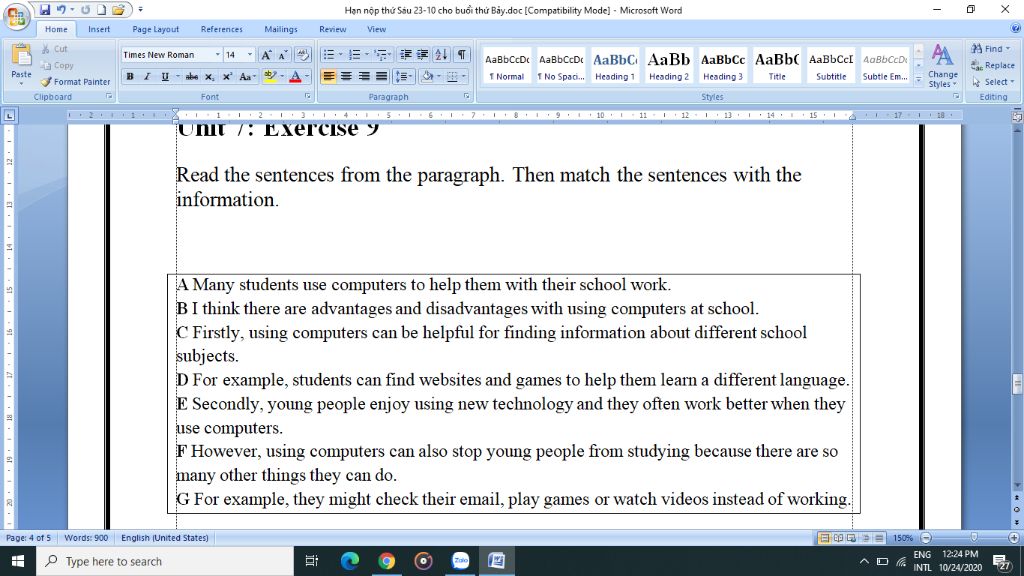Screen dimensions: 1024x576
Task: Click zoom level 150% in status bar
Action: tap(903, 538)
